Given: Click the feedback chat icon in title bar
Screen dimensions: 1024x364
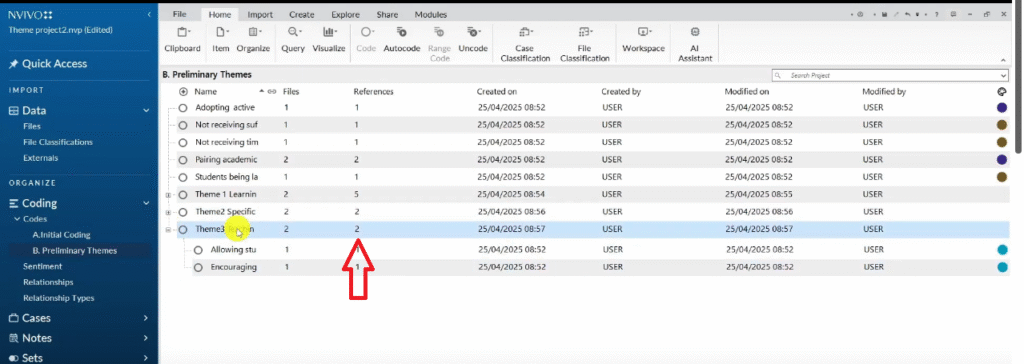Looking at the screenshot, I should coord(954,14).
